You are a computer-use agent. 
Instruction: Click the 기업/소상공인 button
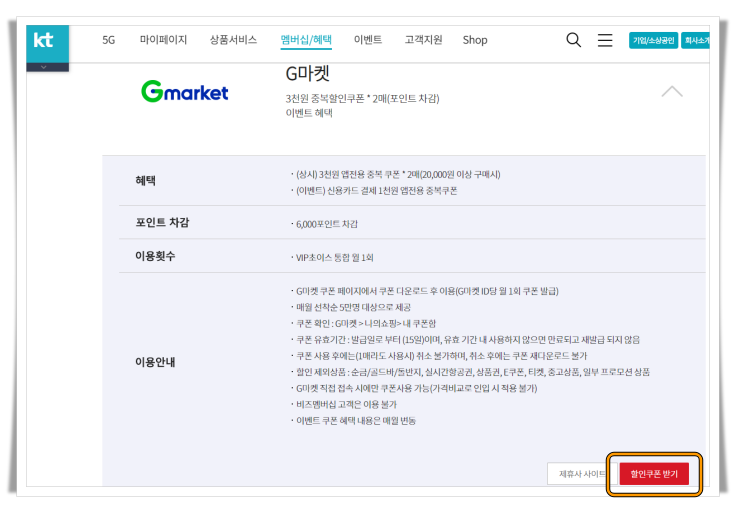click(x=653, y=40)
